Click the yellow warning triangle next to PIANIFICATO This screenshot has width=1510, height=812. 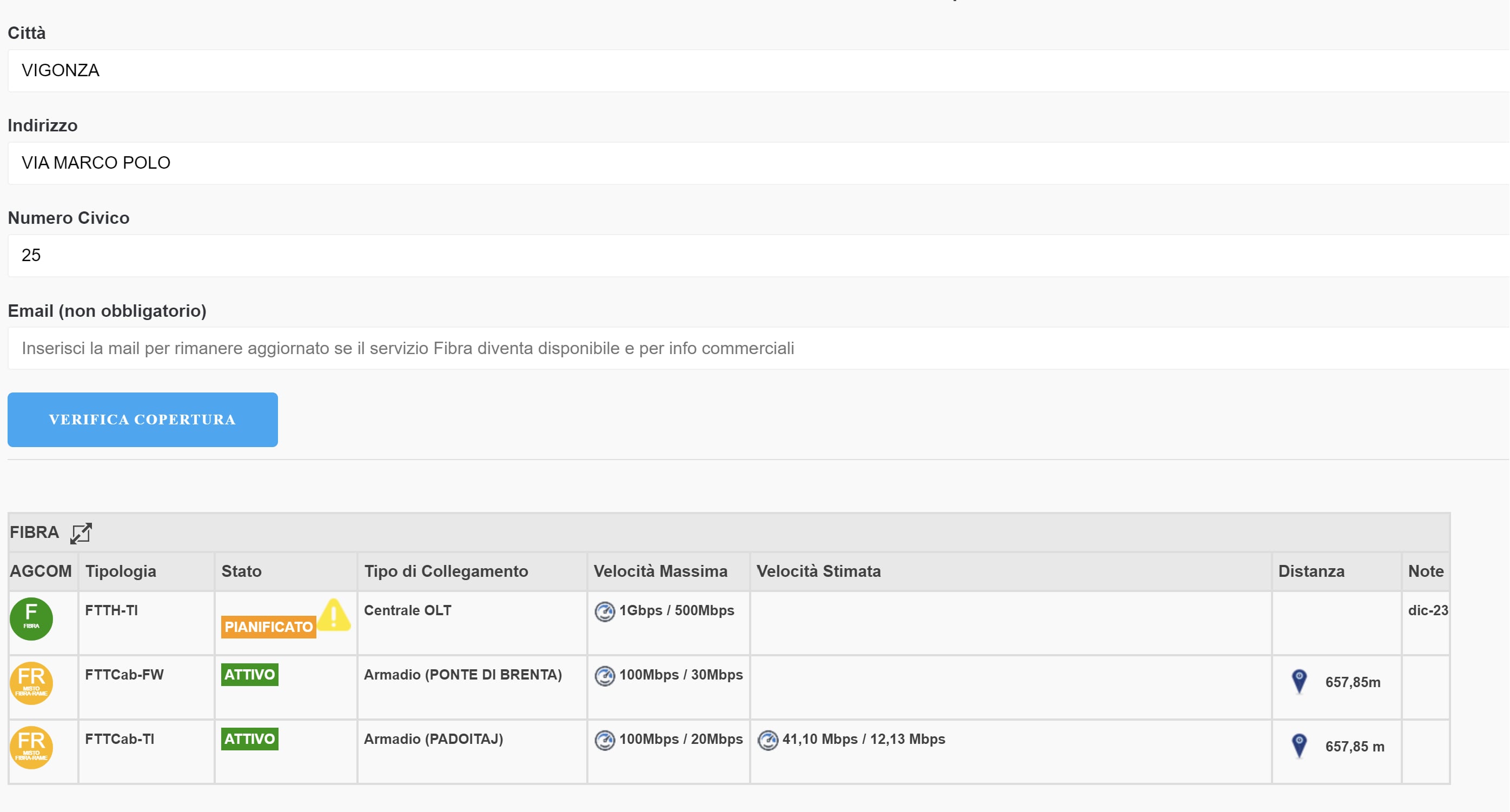[x=334, y=616]
